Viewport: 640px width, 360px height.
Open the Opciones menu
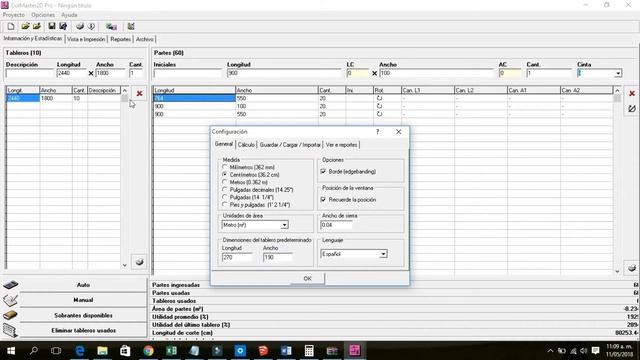tap(43, 15)
